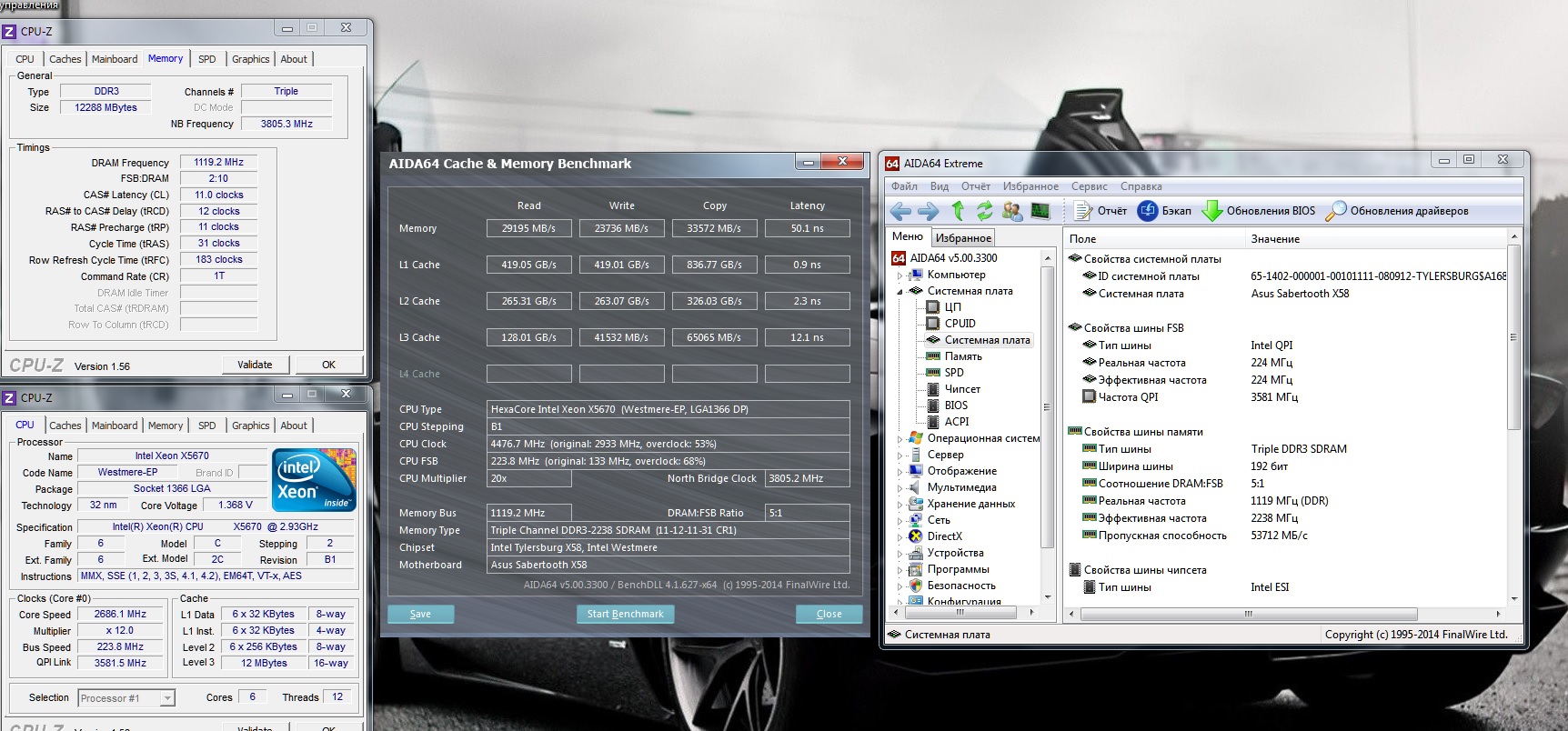Select the ACPI icon in the tree
1568x731 pixels.
(932, 422)
